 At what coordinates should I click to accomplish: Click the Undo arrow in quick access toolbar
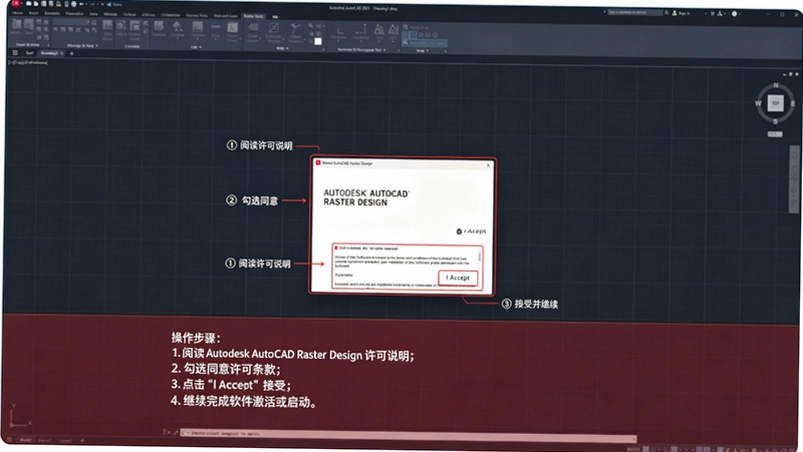click(x=81, y=4)
